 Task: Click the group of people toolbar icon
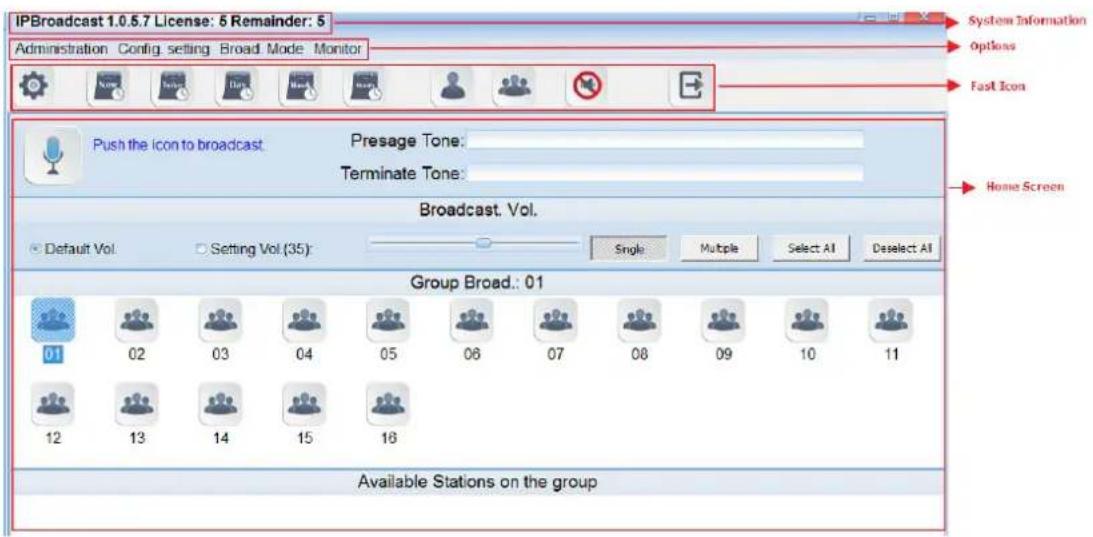514,86
